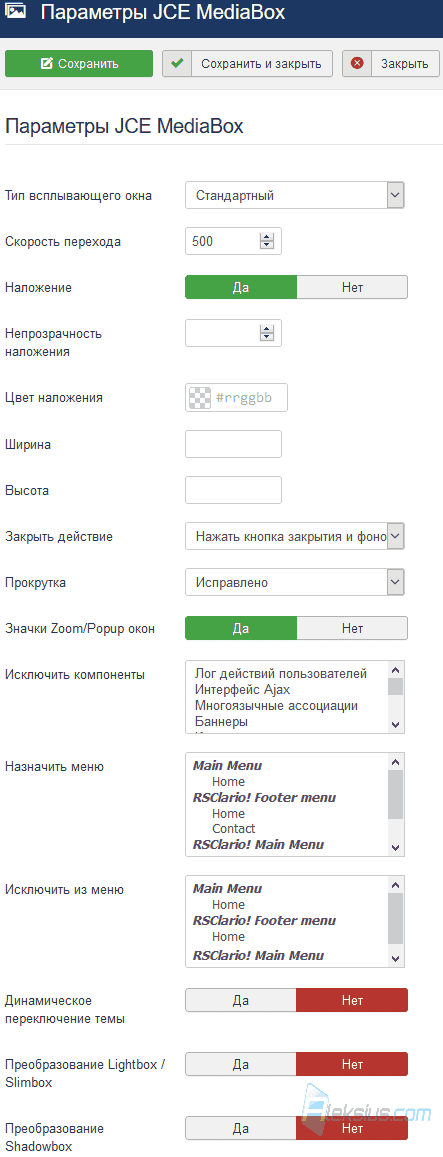This screenshot has width=443, height=1157.
Task: Click up arrow of Назначить меню scrollbar
Action: [x=396, y=762]
